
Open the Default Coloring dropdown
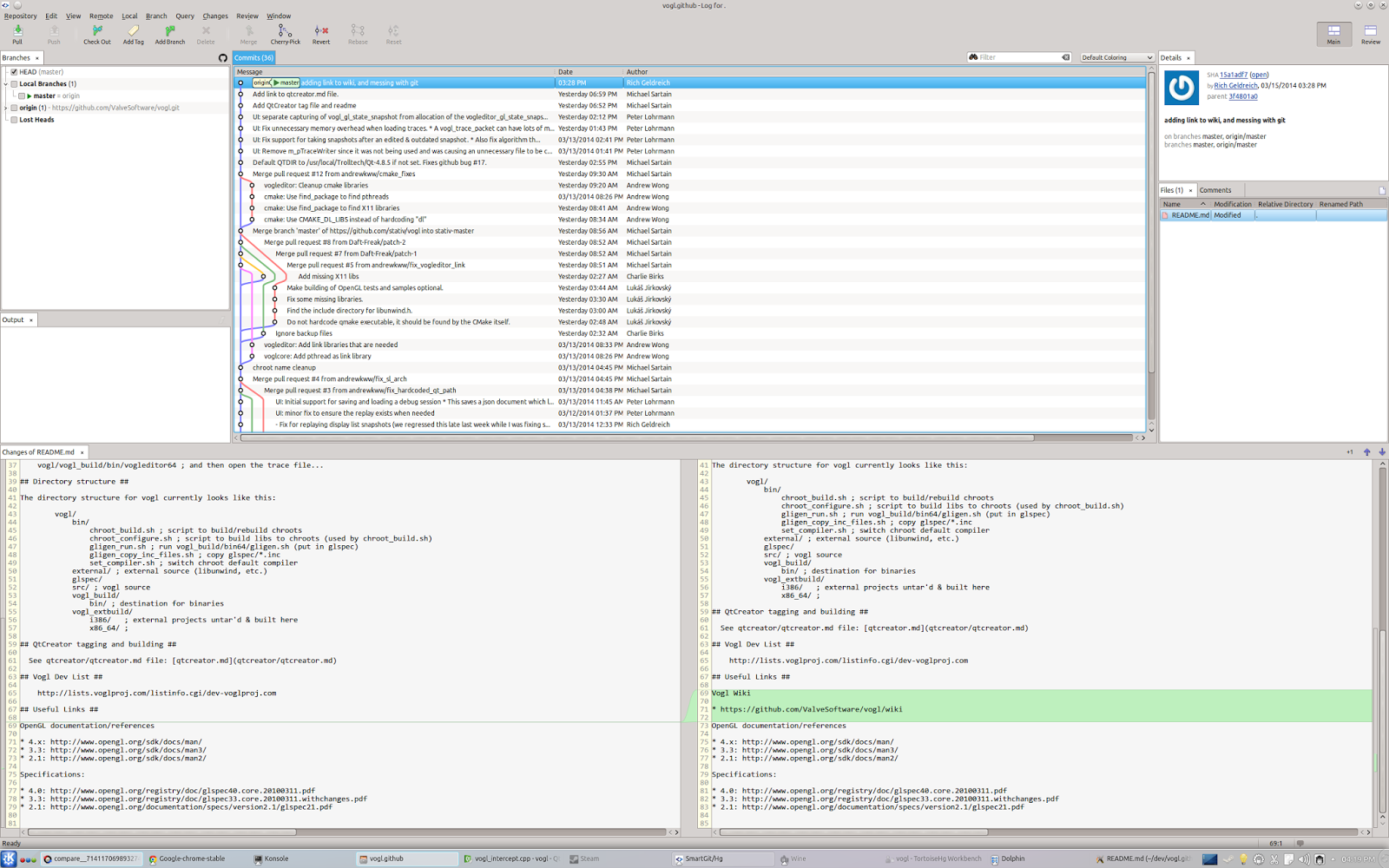[x=1116, y=57]
